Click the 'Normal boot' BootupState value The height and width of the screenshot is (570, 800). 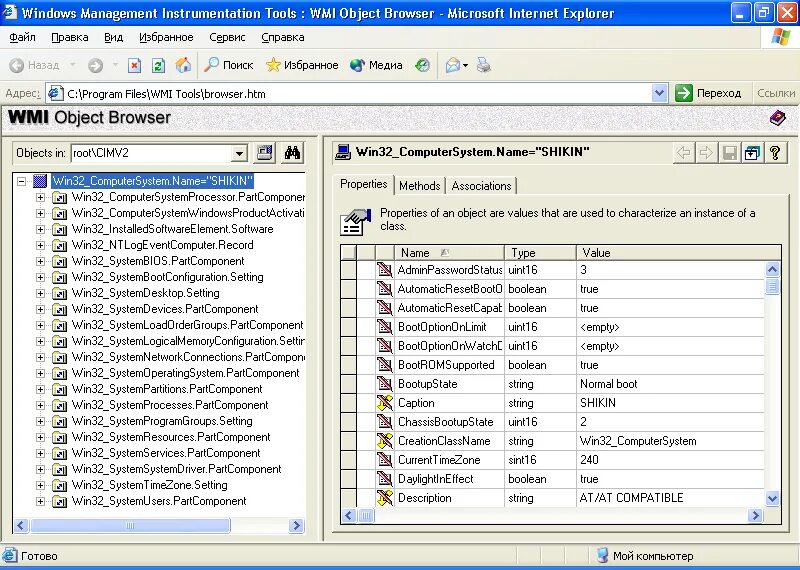609,384
